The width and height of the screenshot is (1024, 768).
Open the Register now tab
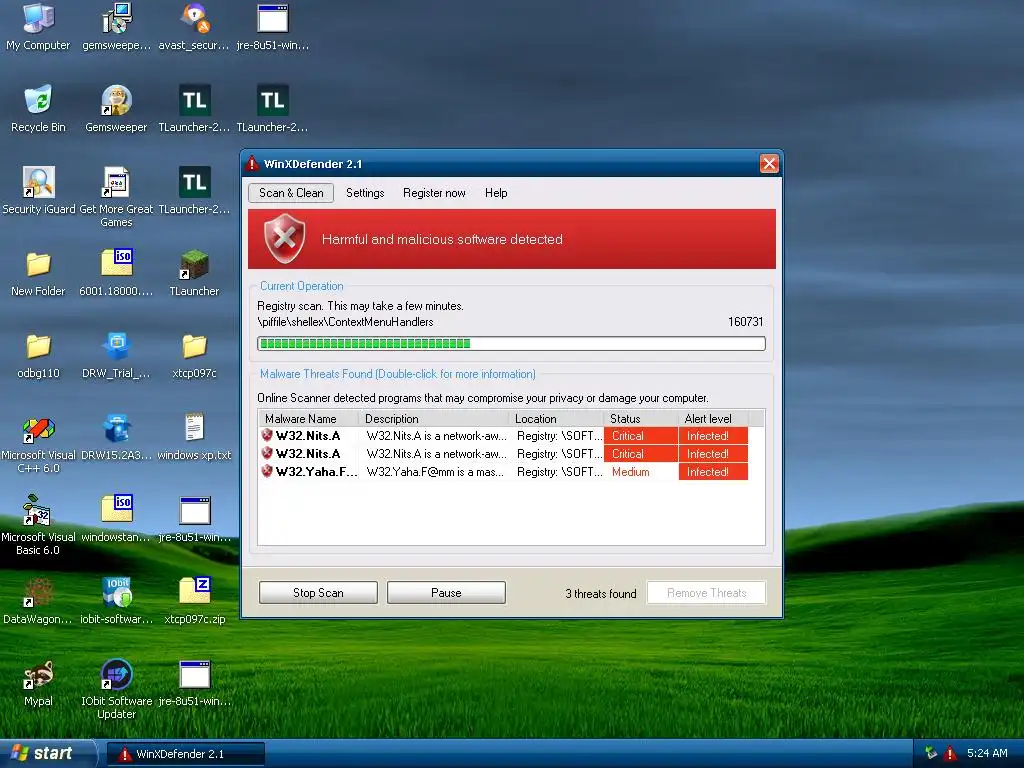click(x=434, y=193)
